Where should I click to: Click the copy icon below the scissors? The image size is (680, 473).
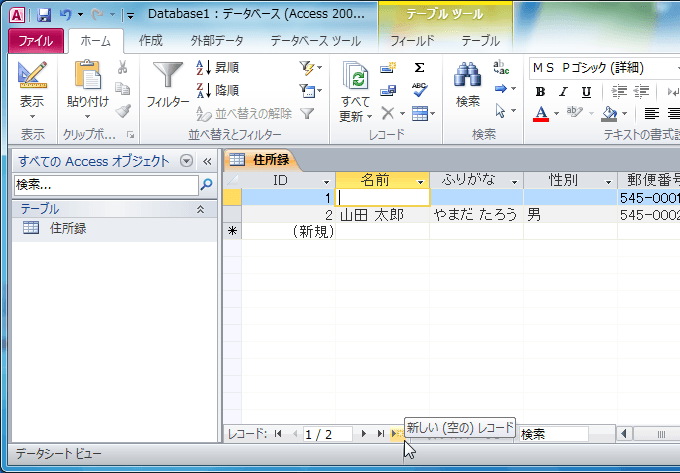tap(123, 89)
